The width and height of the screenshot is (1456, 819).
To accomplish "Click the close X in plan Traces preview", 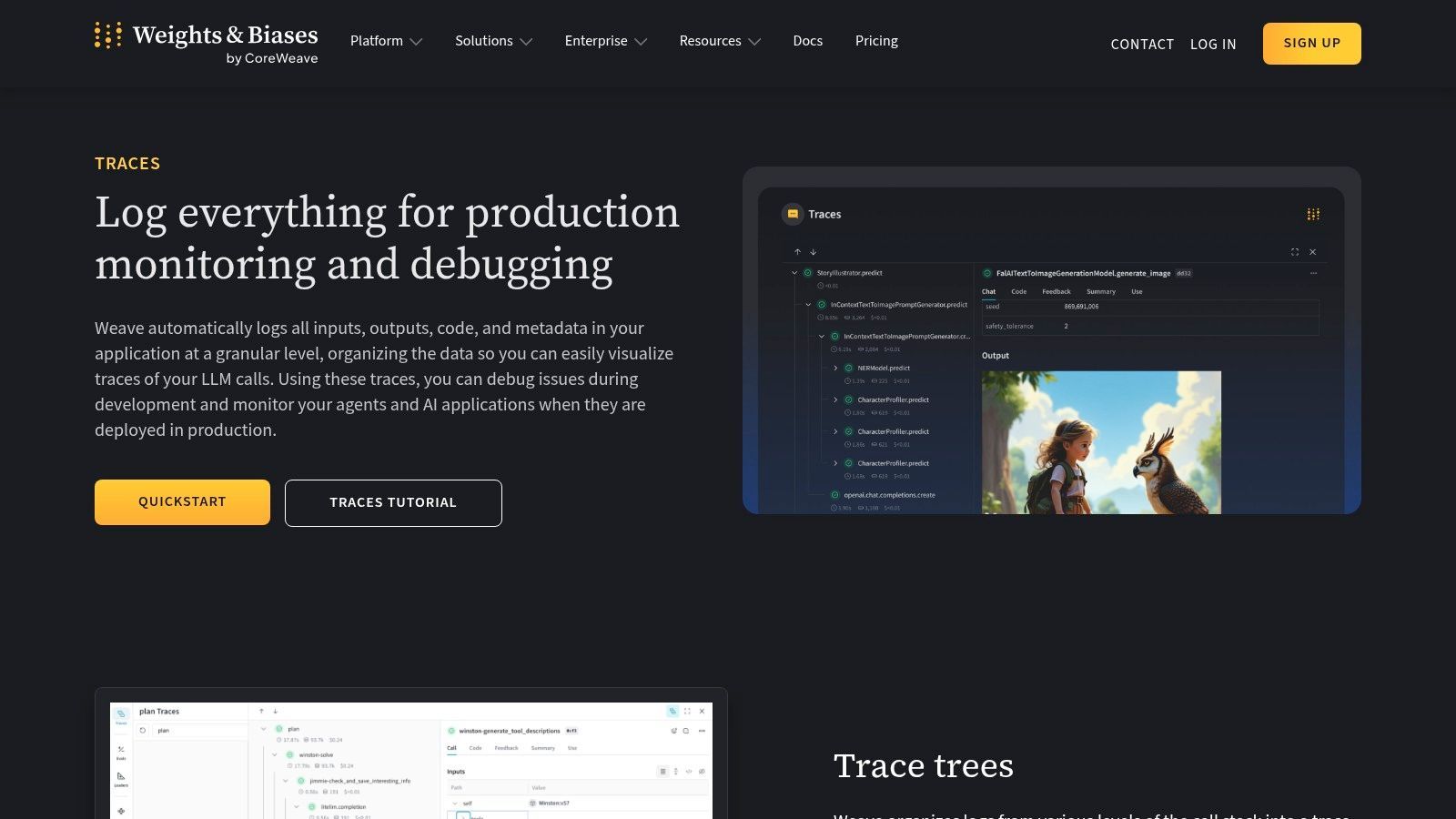I will [702, 711].
